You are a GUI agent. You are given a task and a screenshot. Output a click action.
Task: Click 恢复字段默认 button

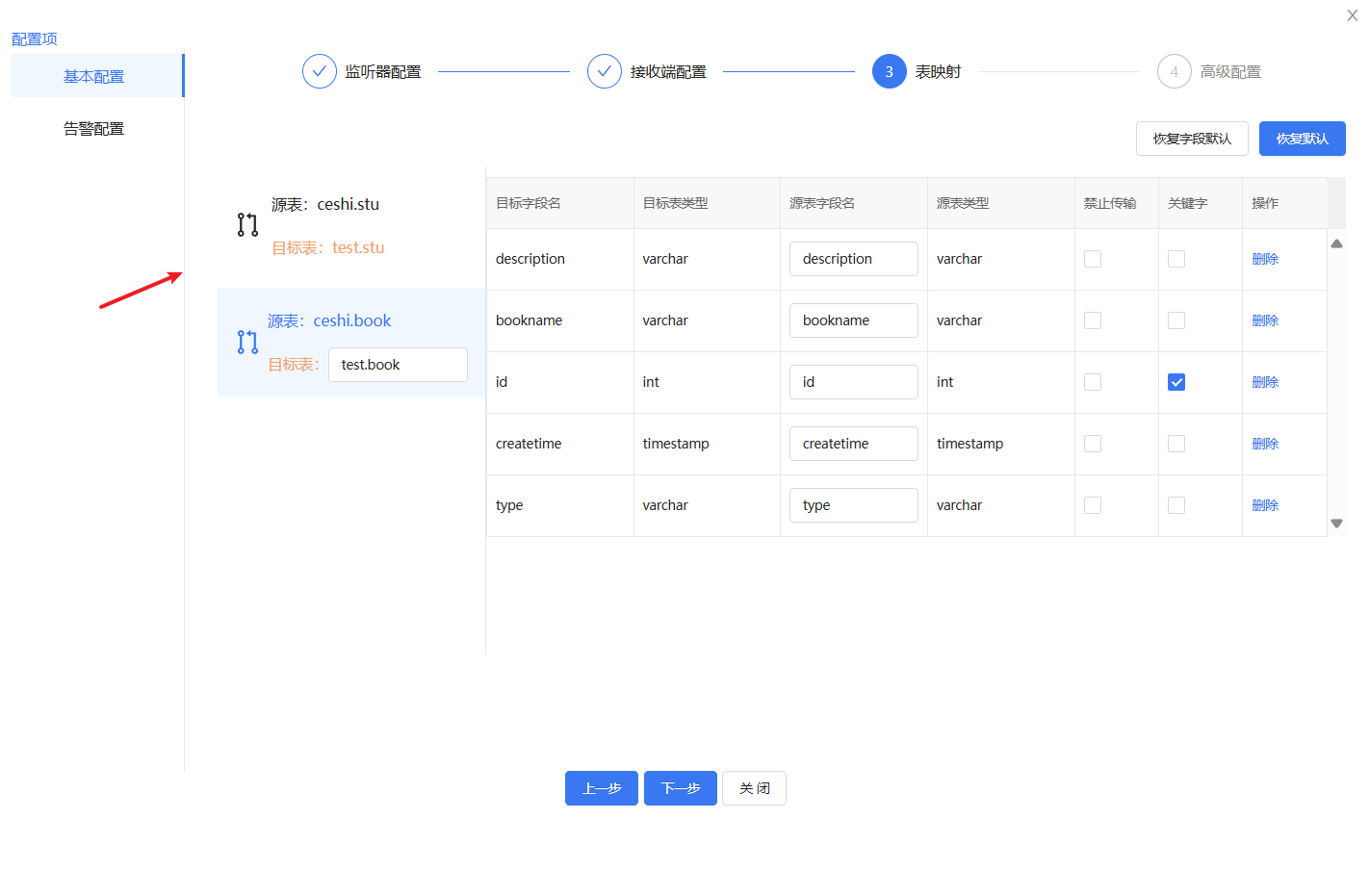pos(1192,139)
